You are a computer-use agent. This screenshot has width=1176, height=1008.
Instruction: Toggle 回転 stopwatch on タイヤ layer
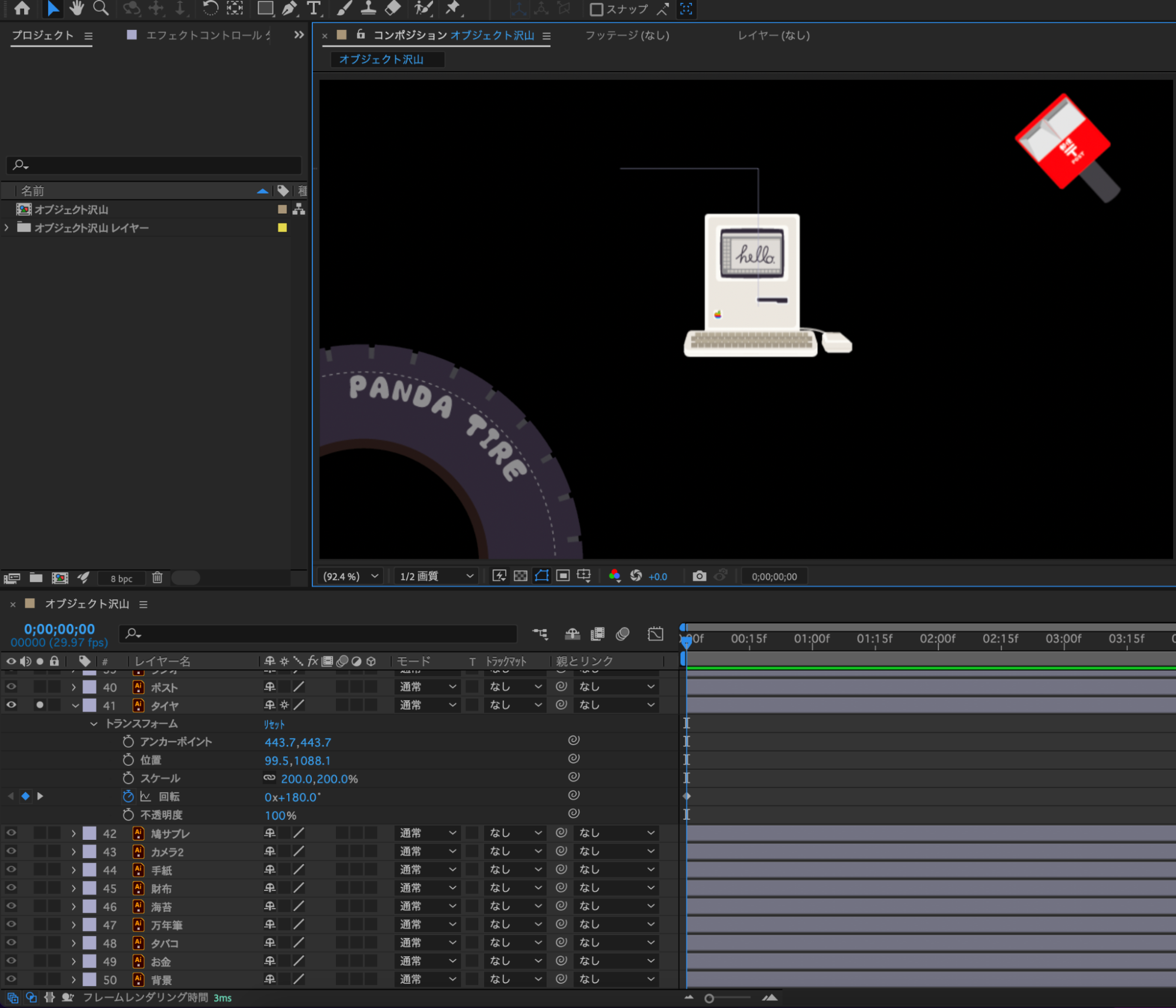128,796
